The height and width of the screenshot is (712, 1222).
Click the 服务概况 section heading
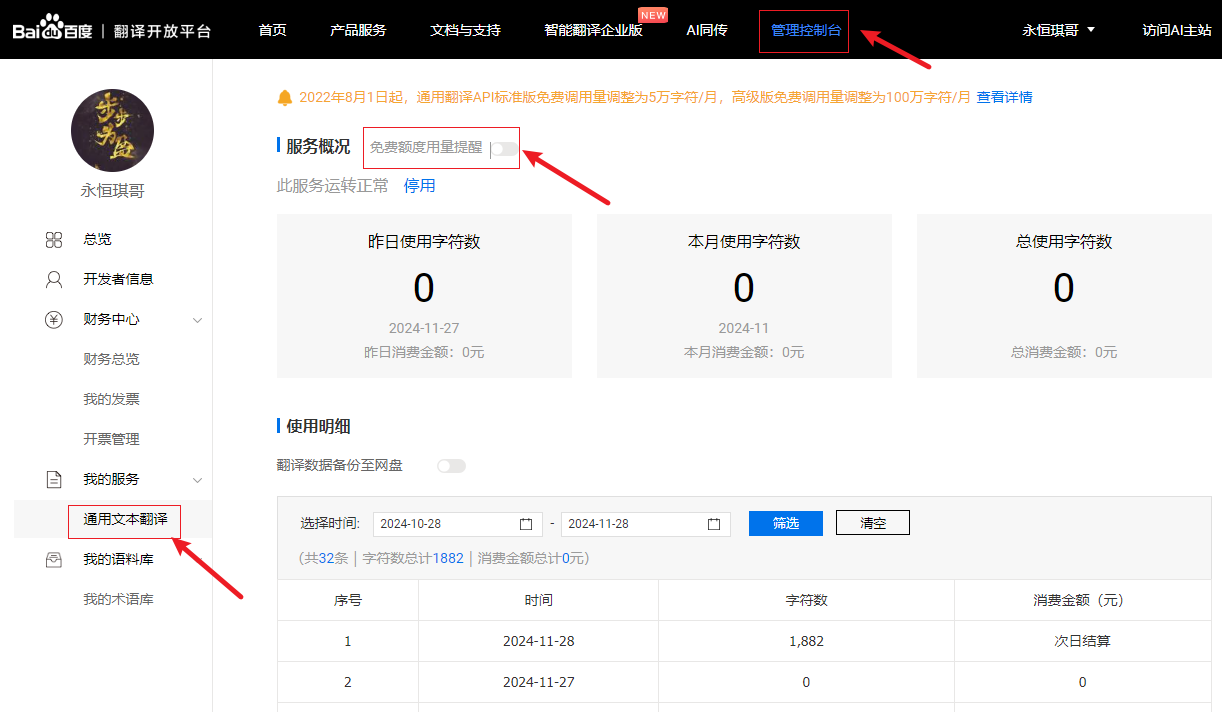point(318,146)
